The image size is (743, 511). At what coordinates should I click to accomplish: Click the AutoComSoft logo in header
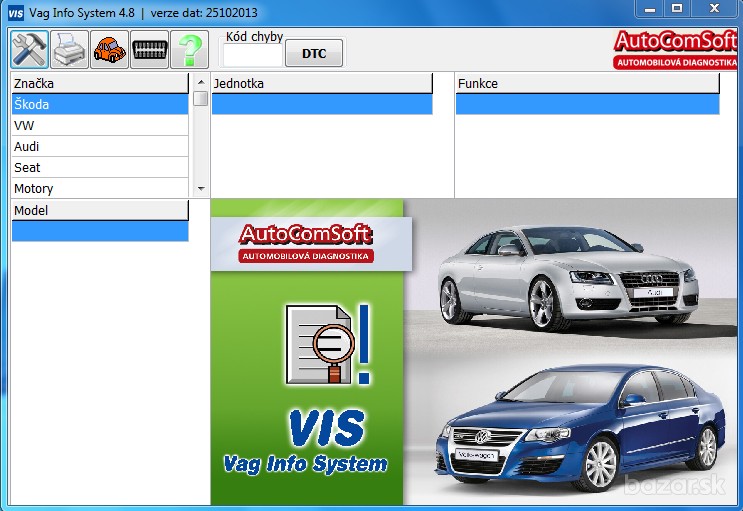pyautogui.click(x=675, y=49)
